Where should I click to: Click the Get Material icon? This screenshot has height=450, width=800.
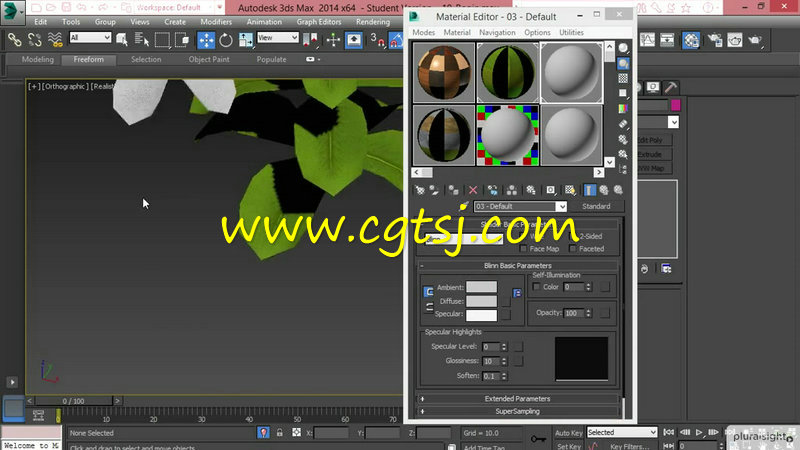[x=419, y=190]
